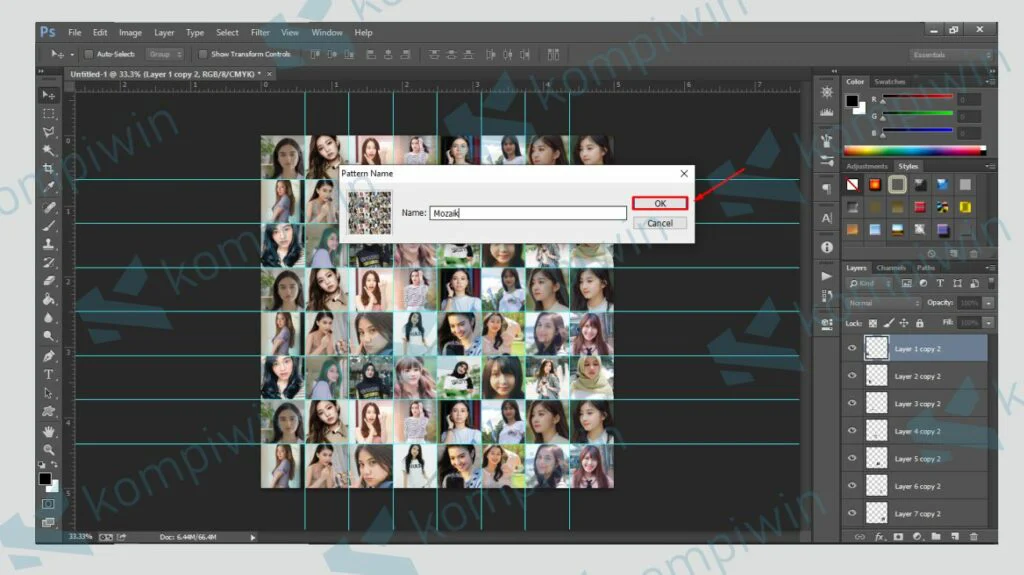Select the Lasso tool

point(49,132)
